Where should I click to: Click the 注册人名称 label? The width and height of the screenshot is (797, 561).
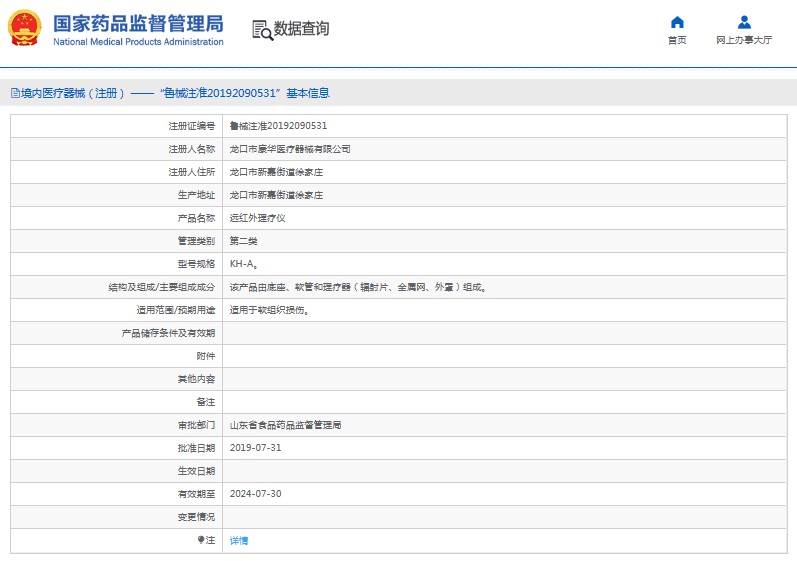point(192,149)
